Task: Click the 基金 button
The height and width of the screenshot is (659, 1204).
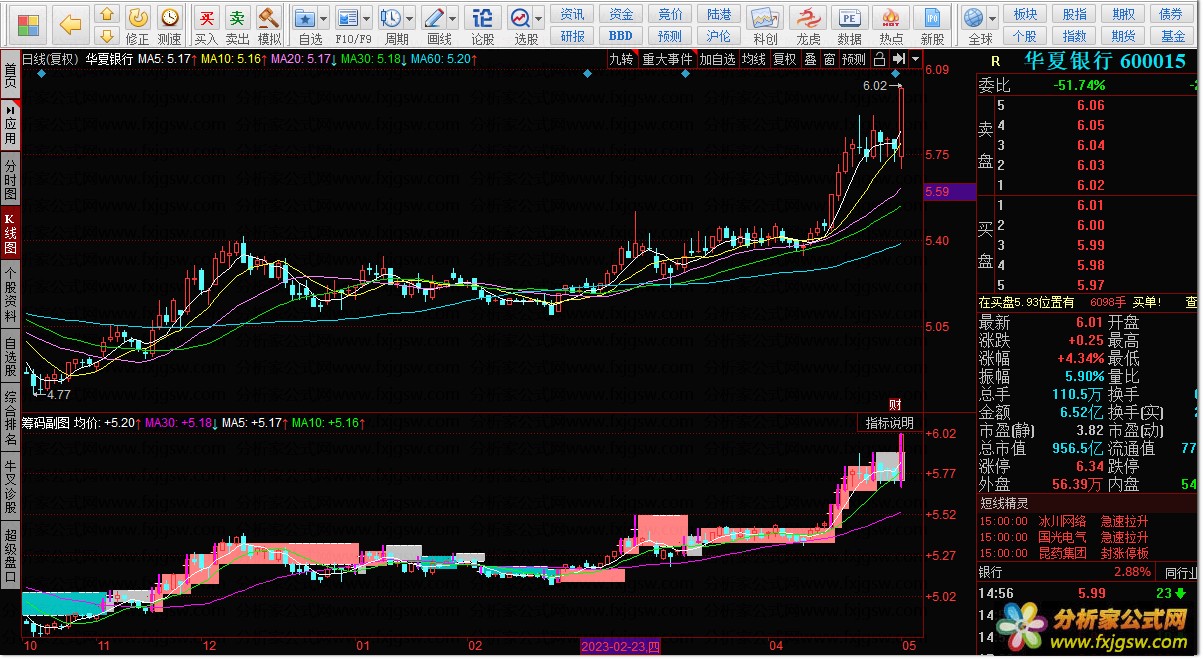Action: 1172,36
